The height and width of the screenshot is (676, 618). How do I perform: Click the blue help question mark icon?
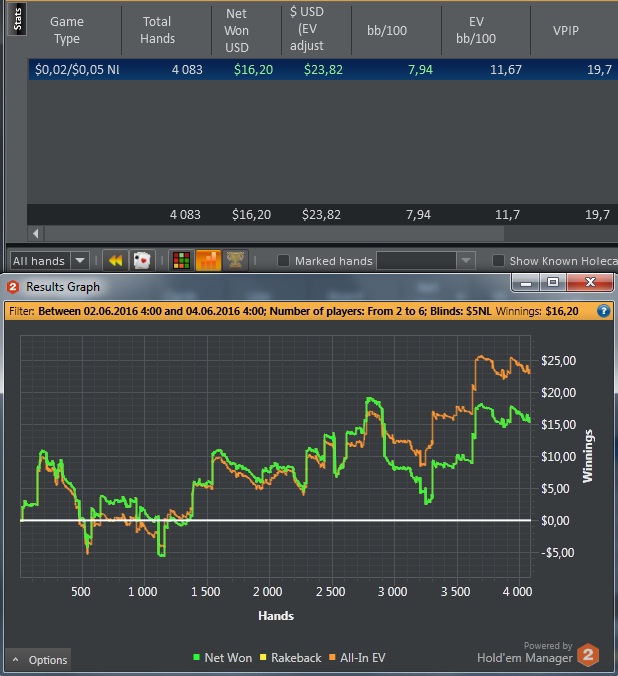tap(604, 311)
